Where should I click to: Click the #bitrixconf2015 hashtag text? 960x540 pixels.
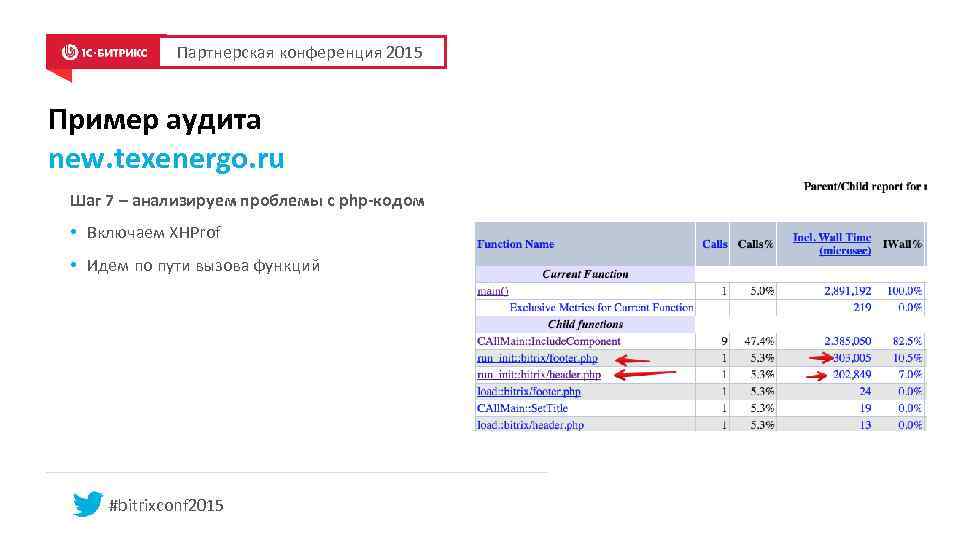click(x=166, y=505)
